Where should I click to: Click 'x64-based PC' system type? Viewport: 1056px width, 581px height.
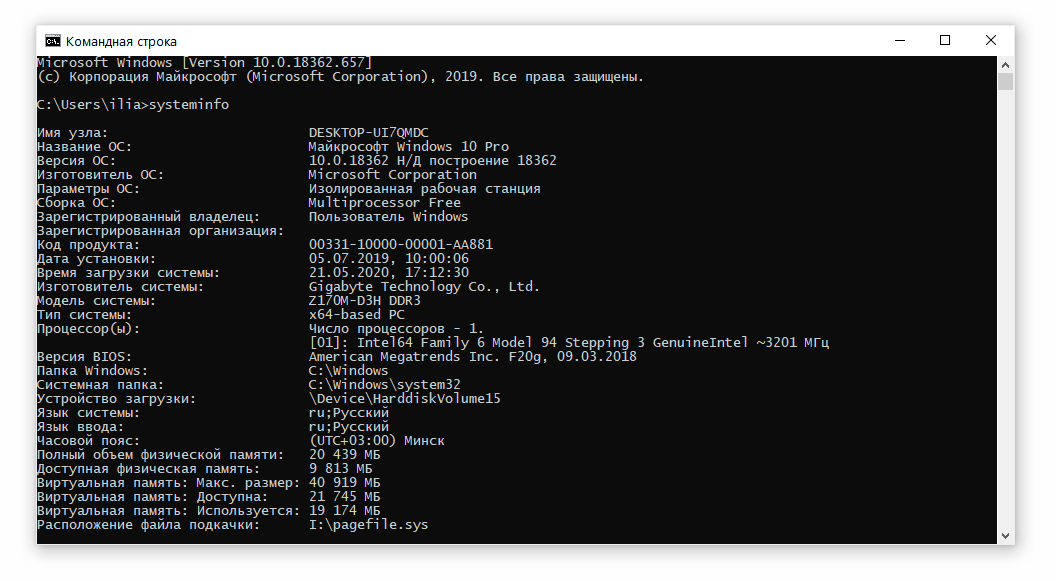coord(356,315)
